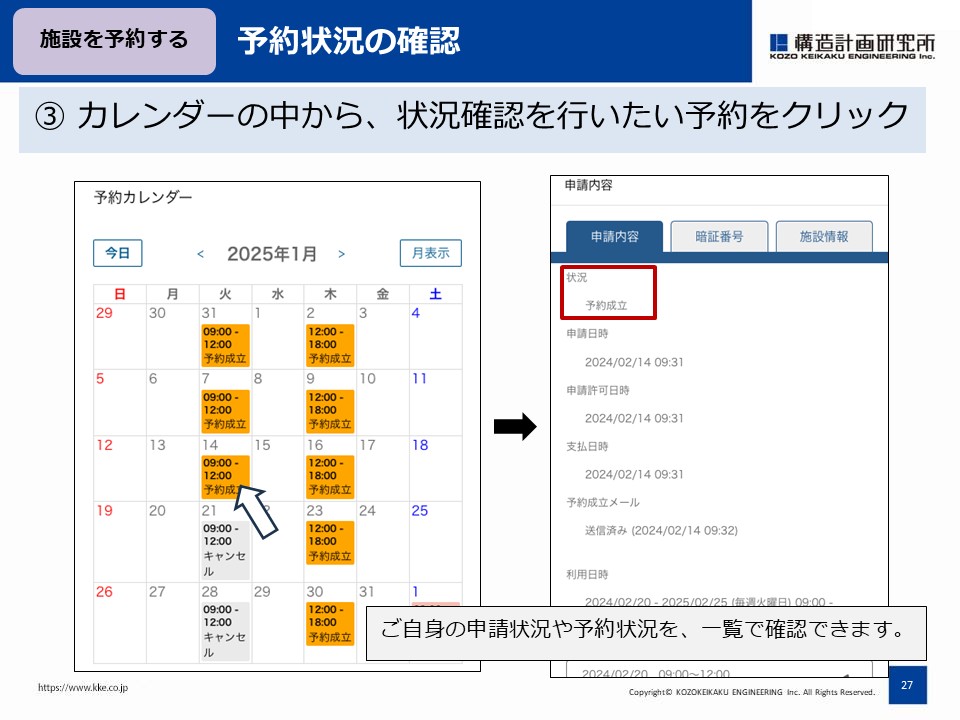
Task: Open the cancelled booking on the 28th
Action: [225, 630]
